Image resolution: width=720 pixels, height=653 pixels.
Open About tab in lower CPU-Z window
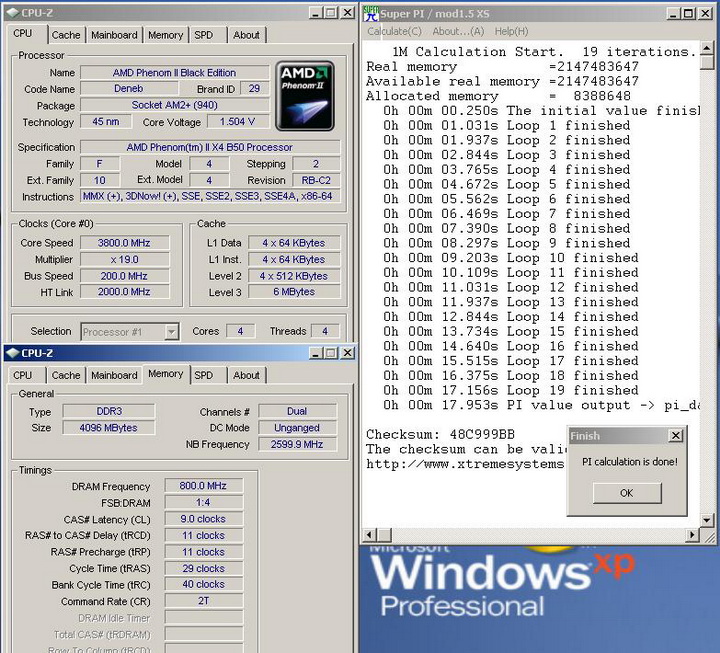pyautogui.click(x=247, y=375)
